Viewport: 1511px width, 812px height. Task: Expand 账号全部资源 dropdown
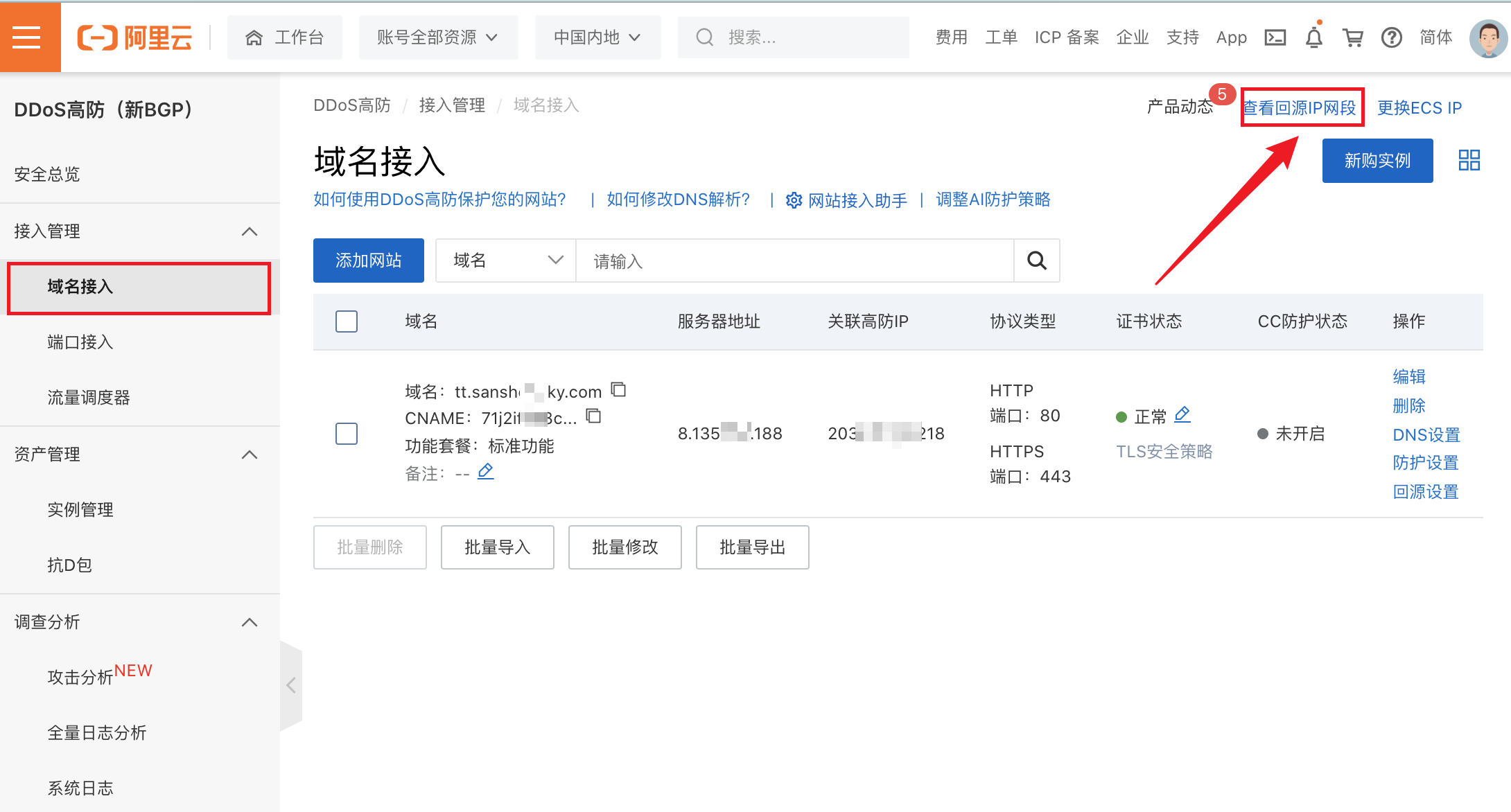(438, 37)
